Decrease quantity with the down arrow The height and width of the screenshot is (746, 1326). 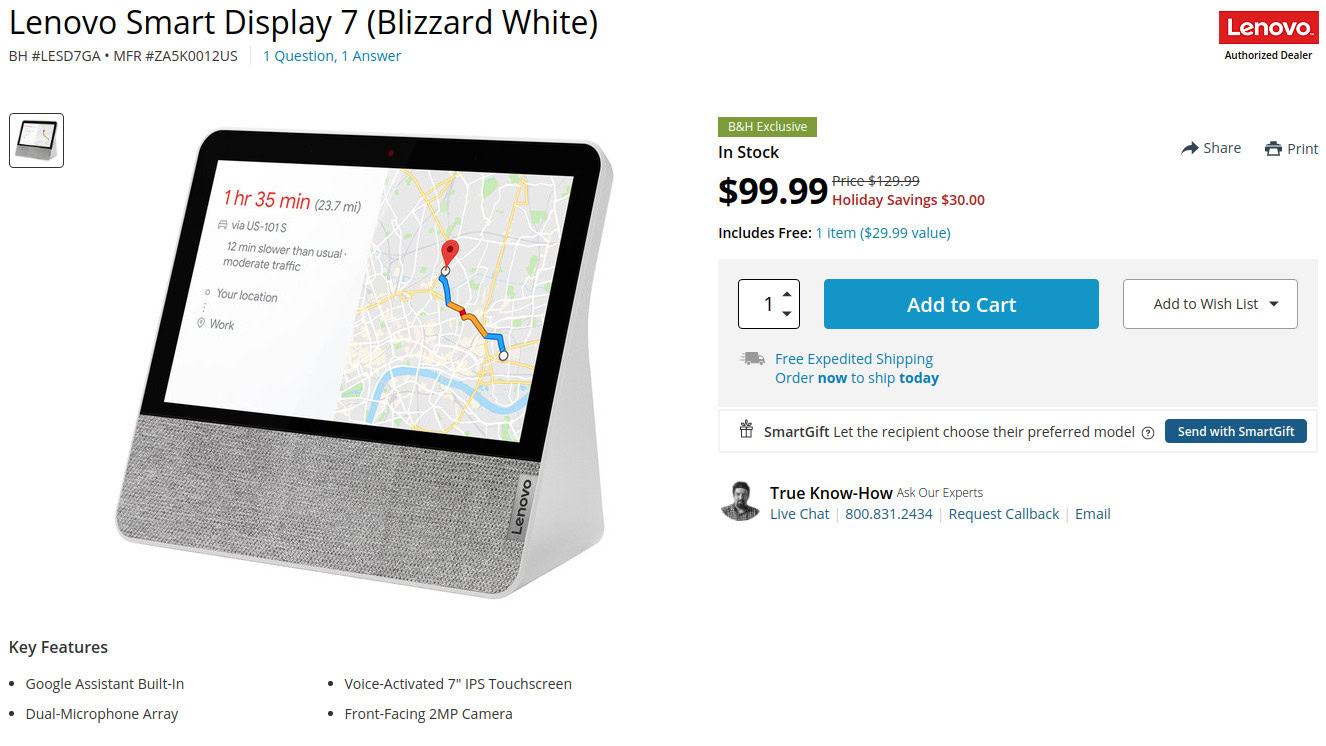click(787, 314)
